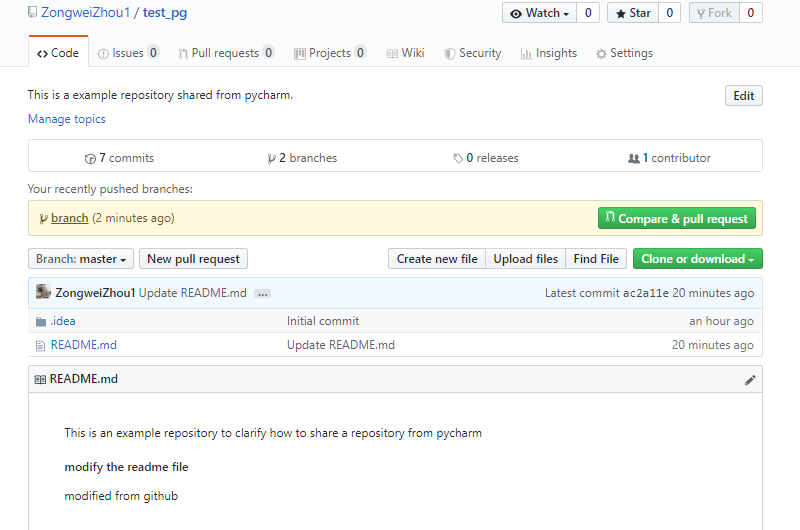The width and height of the screenshot is (800, 530).
Task: Open the 'Initial commit' message link
Action: point(323,321)
